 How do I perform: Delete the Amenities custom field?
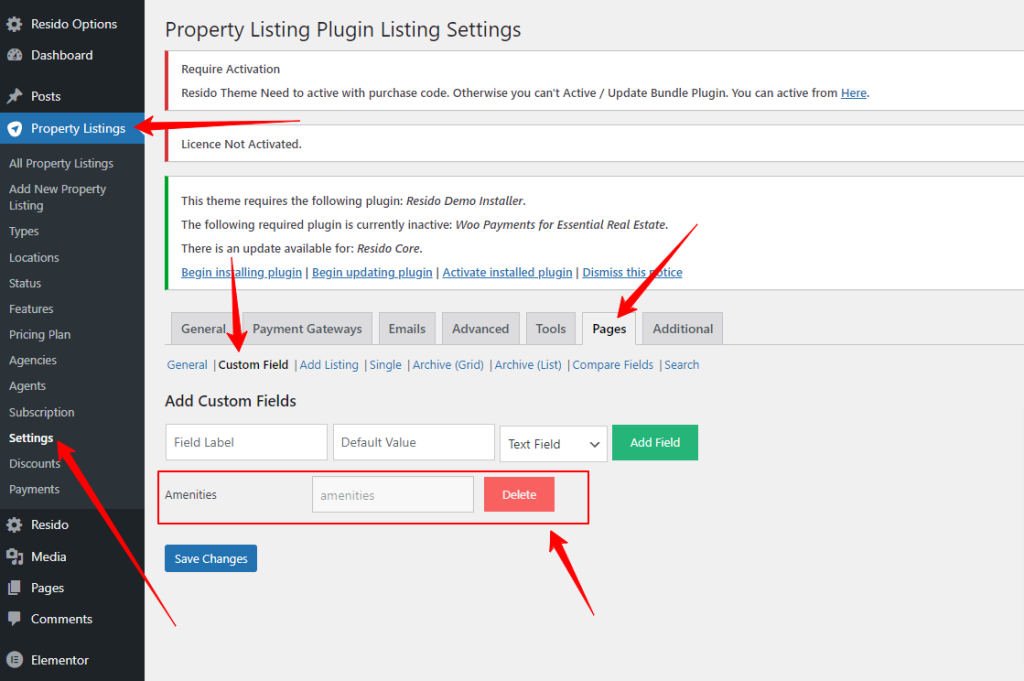point(518,493)
